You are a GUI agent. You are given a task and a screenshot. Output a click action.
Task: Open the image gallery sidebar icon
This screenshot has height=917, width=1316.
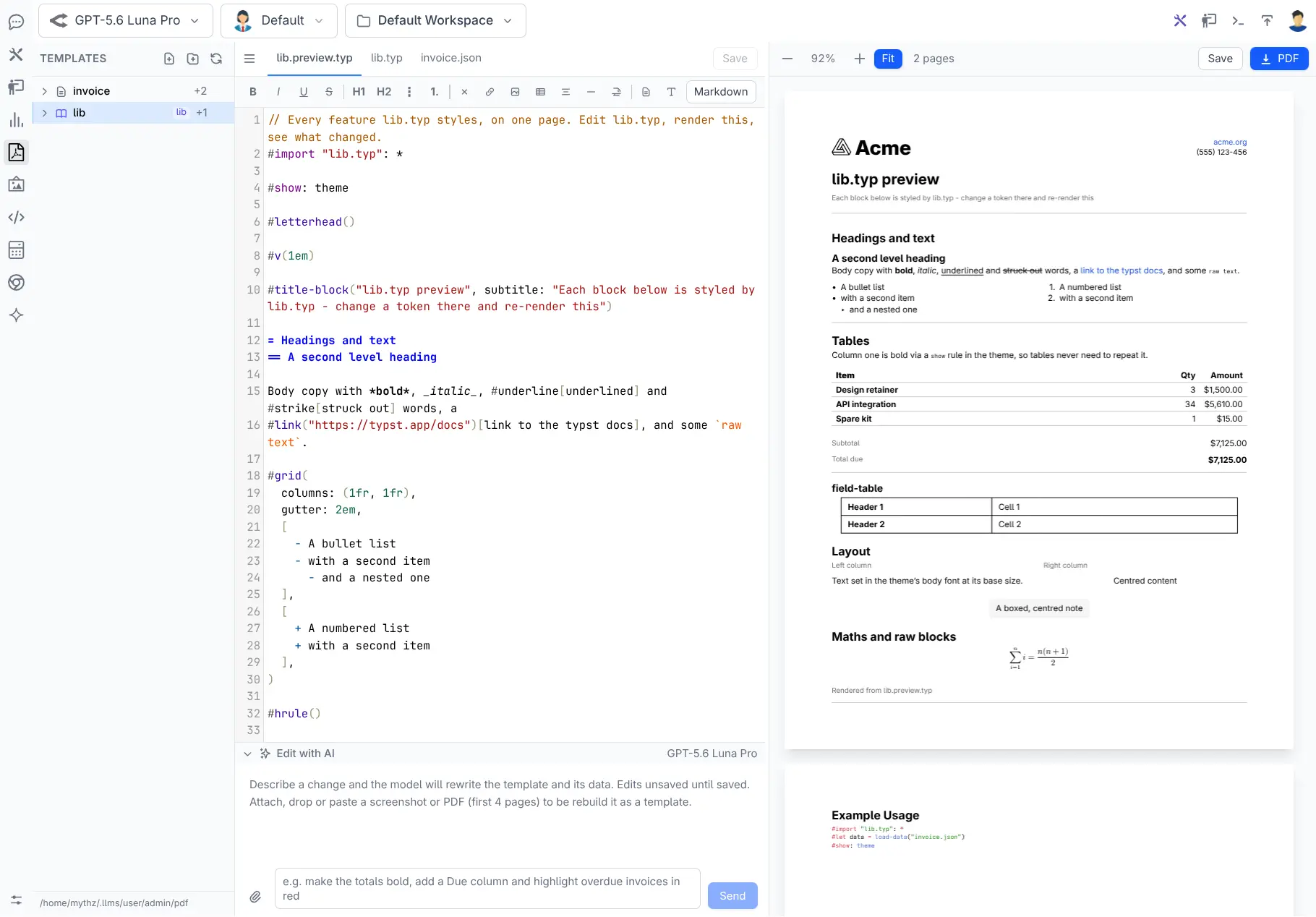pos(16,184)
